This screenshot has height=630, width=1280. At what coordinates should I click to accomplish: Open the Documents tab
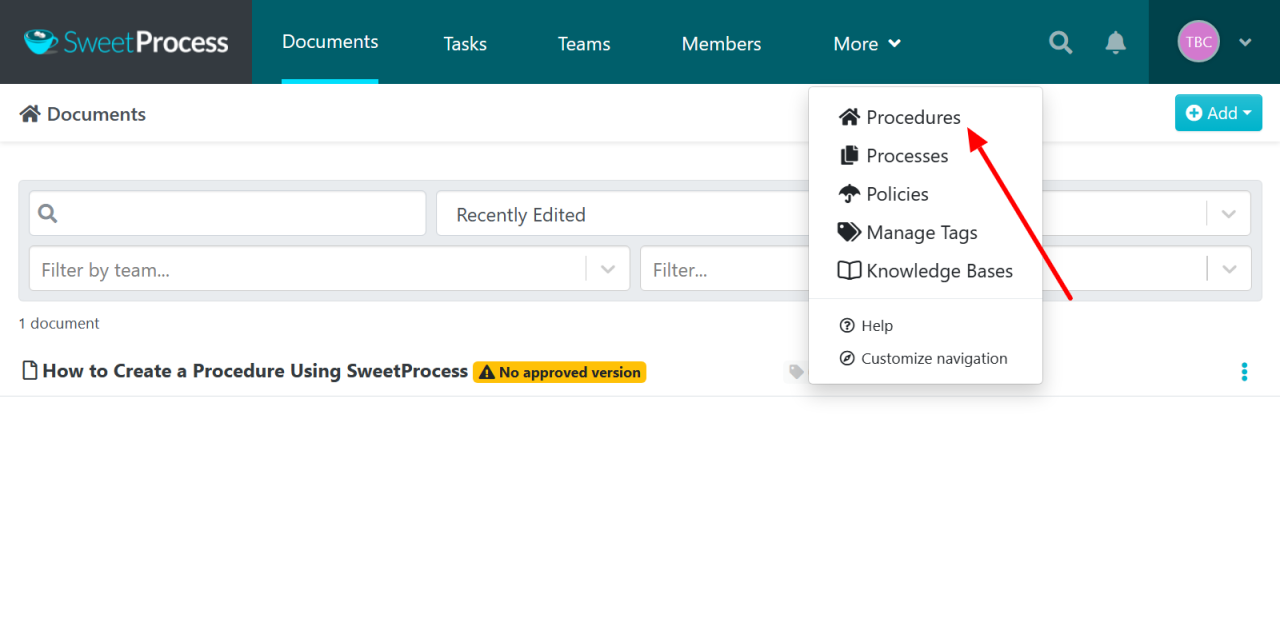click(330, 42)
